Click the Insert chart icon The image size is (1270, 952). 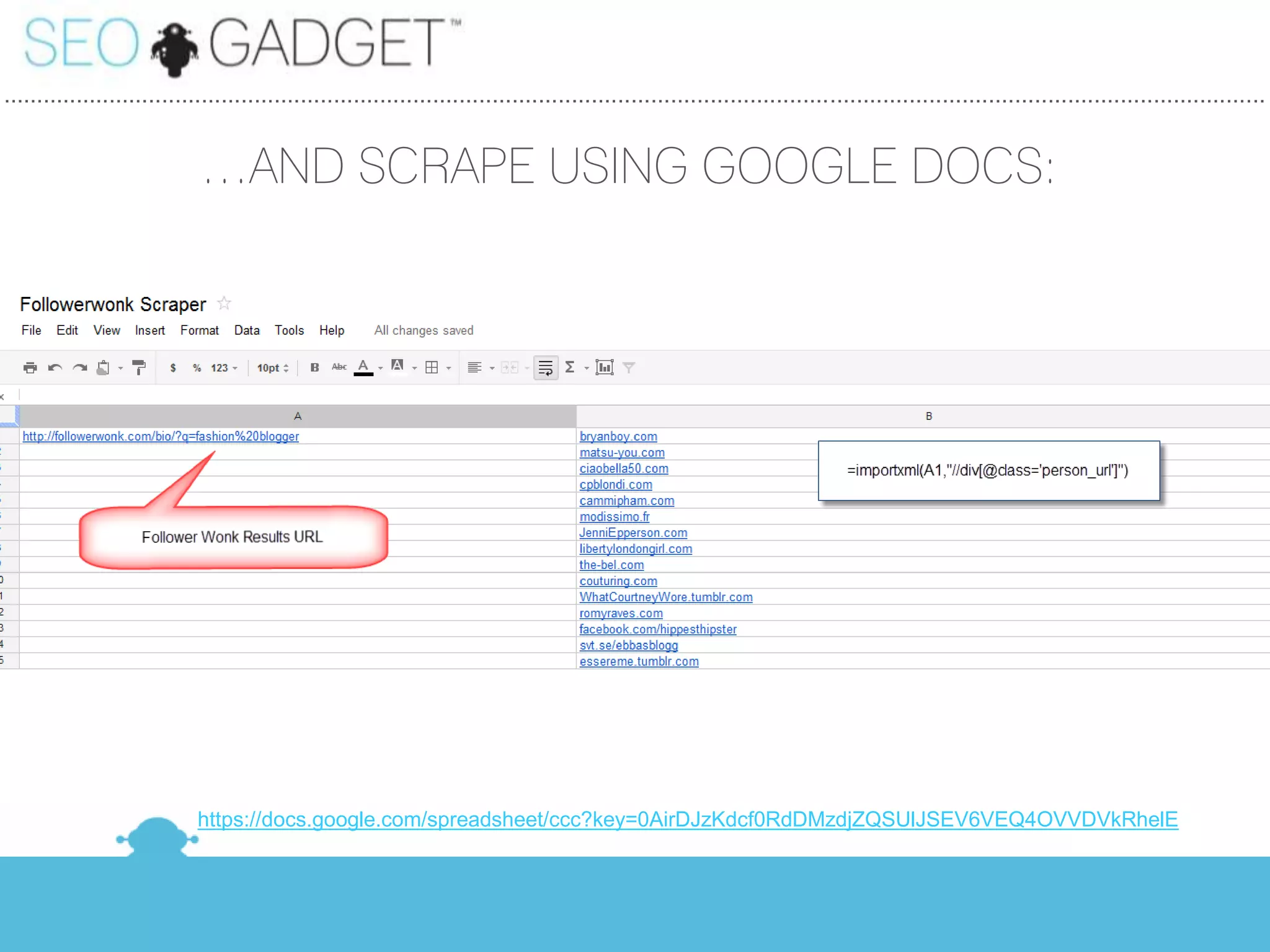pos(605,368)
